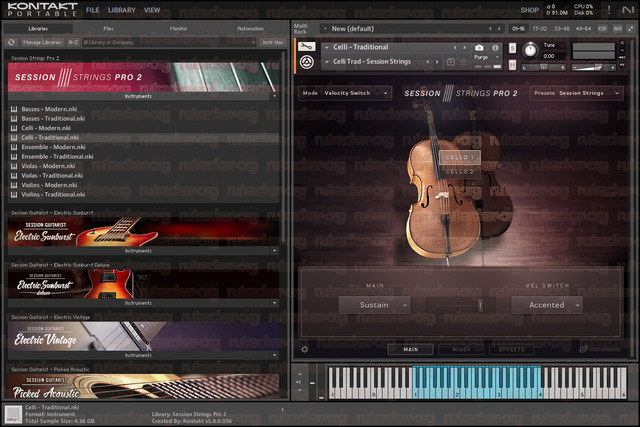Click the Basses - Modern.nki file icon

pyautogui.click(x=14, y=109)
